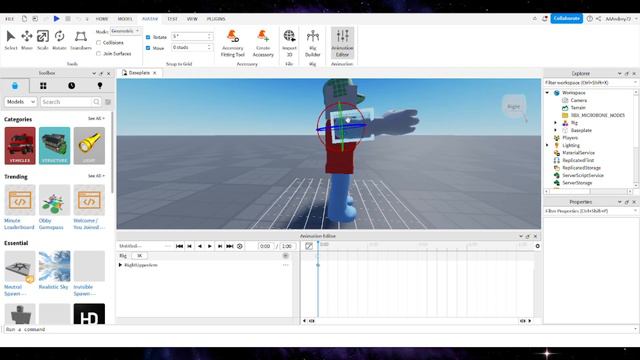Switch to the VIEW ribbon tab
Image resolution: width=640 pixels, height=360 pixels.
pyautogui.click(x=192, y=19)
